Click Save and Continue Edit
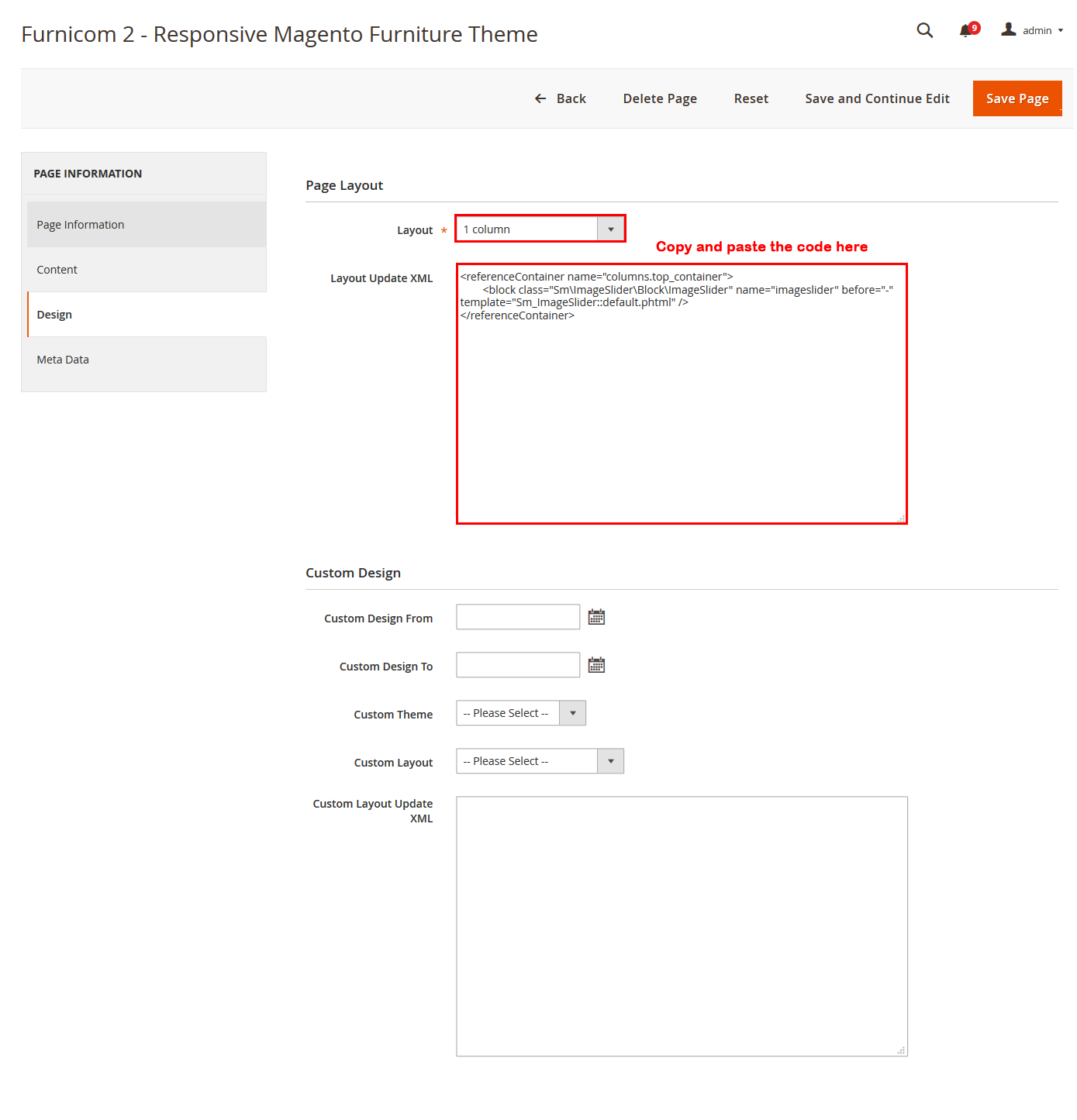Screen dimensions: 1077x1120 [x=877, y=98]
